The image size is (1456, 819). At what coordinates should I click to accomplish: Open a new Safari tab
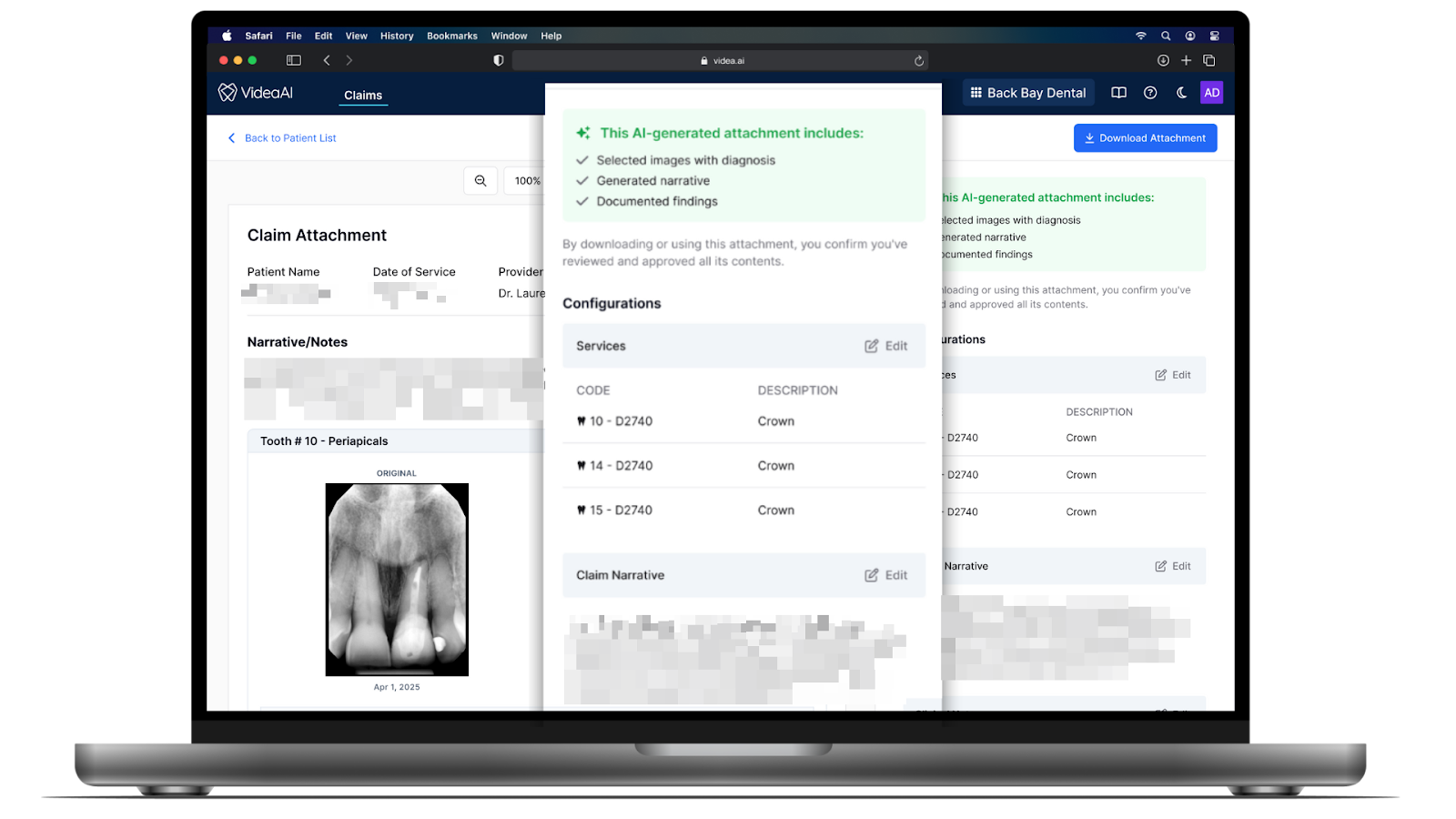[1186, 60]
